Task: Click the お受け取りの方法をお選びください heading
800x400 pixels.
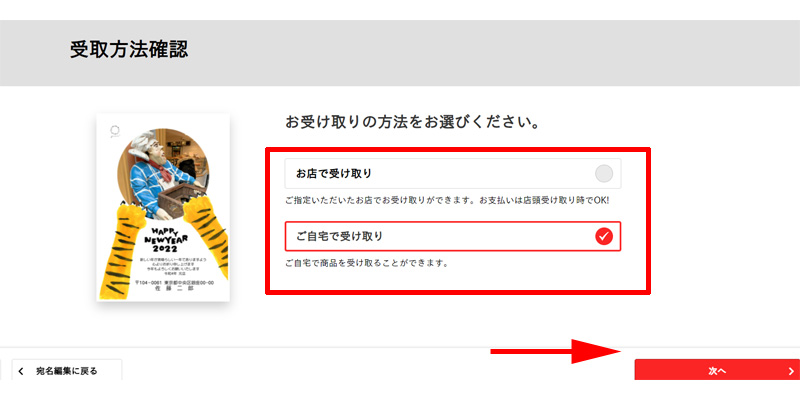Action: (412, 122)
